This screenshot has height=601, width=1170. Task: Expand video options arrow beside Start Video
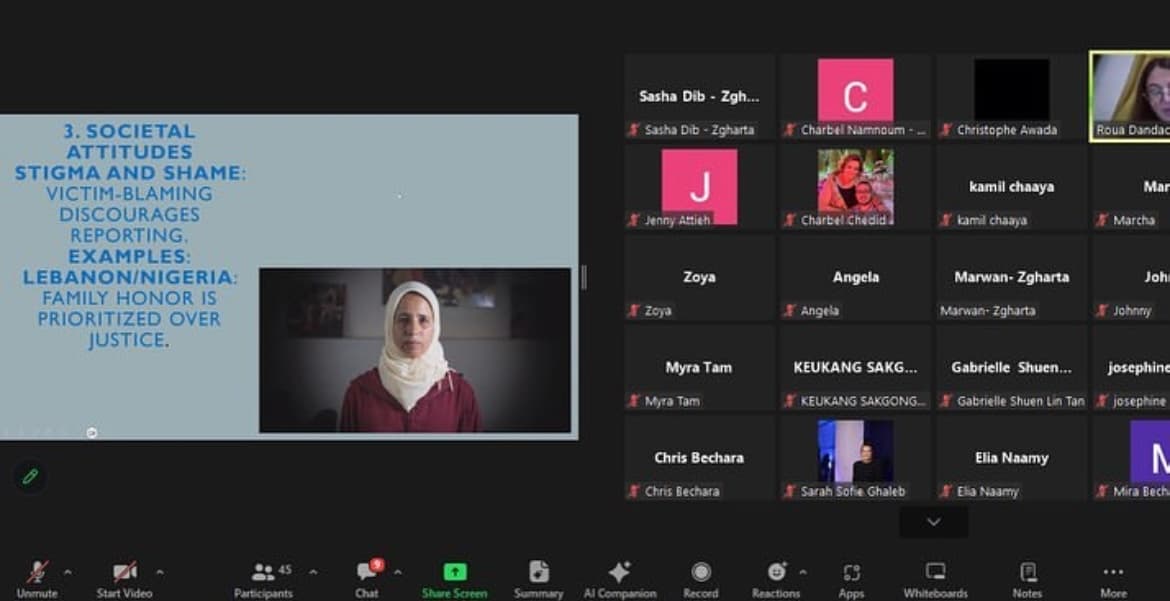click(159, 572)
